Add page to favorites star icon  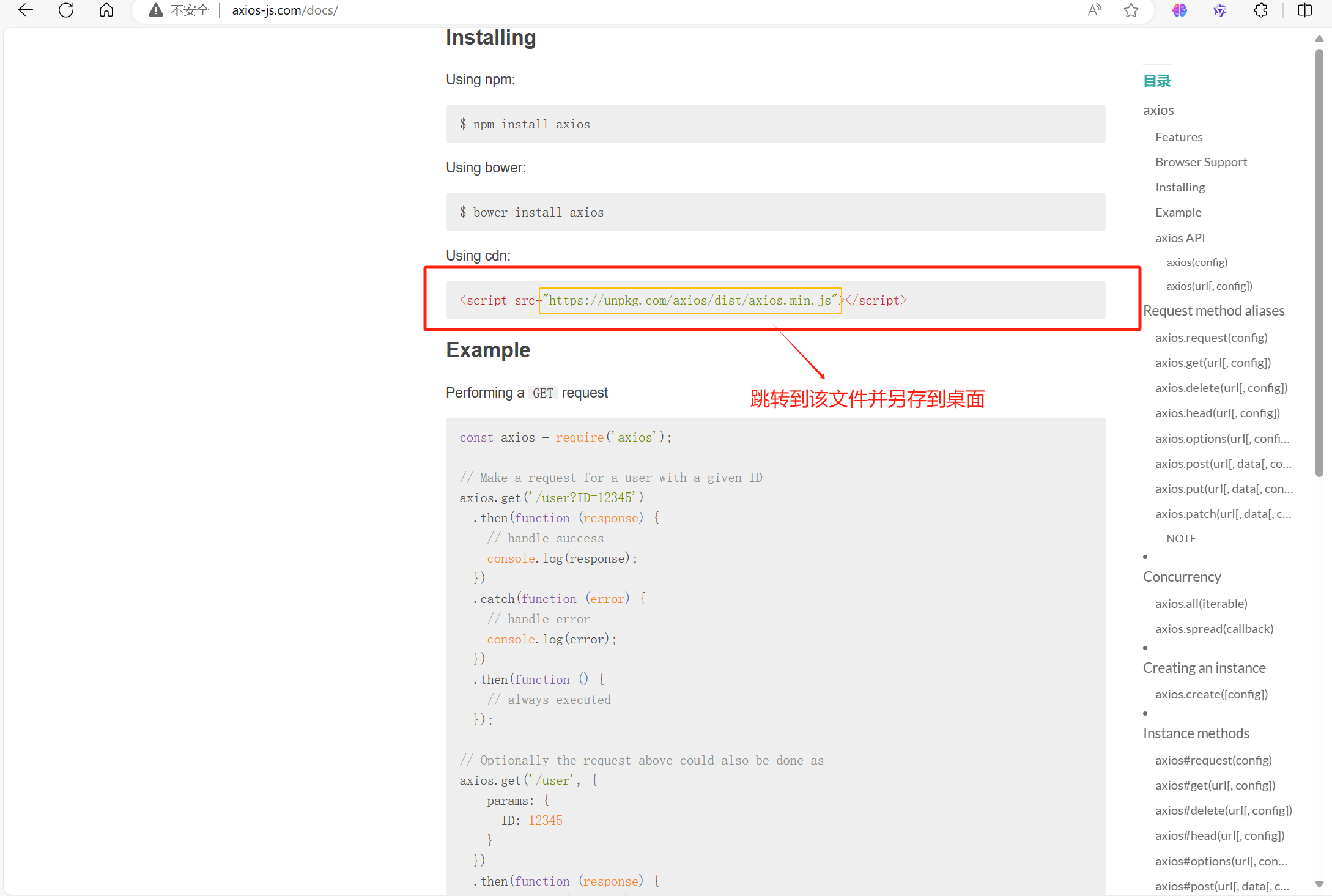(1131, 10)
